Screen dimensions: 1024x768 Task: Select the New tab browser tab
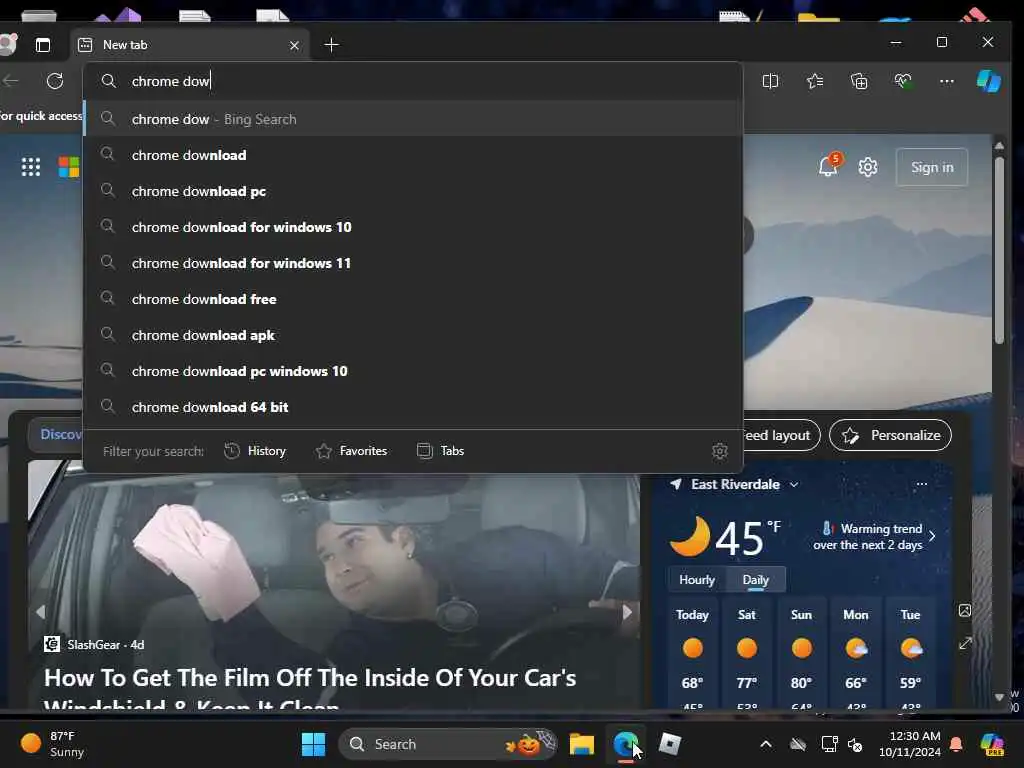point(189,45)
